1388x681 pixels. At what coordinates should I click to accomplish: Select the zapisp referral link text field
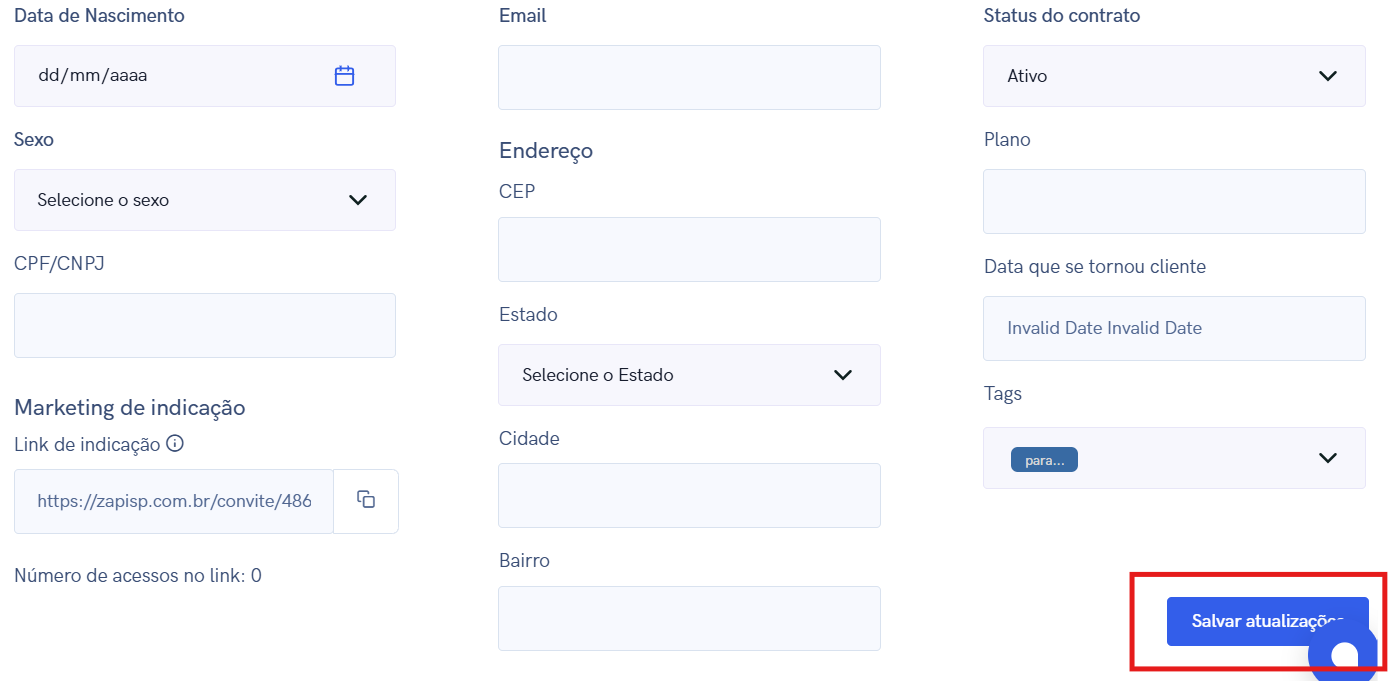point(174,501)
